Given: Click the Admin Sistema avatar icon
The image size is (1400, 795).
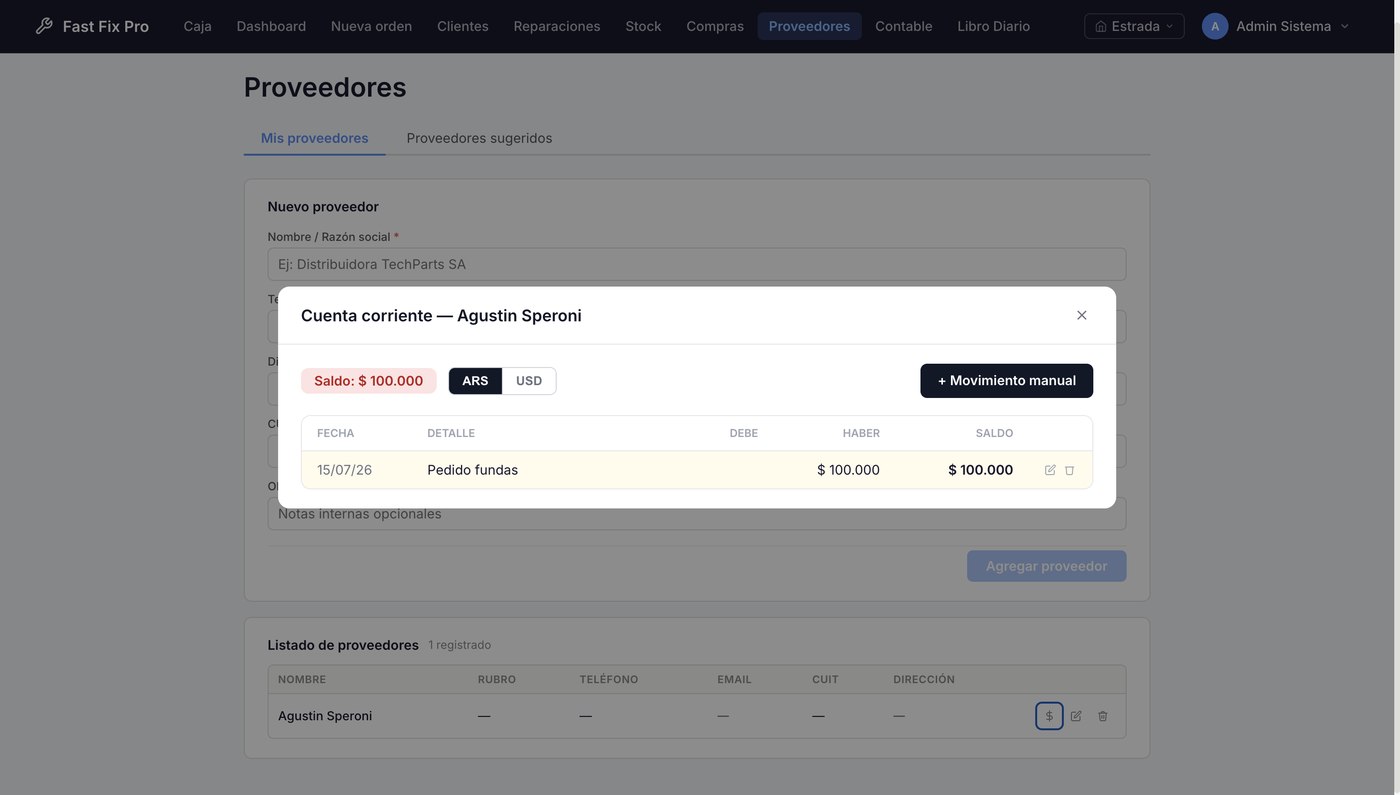Looking at the screenshot, I should pos(1215,26).
